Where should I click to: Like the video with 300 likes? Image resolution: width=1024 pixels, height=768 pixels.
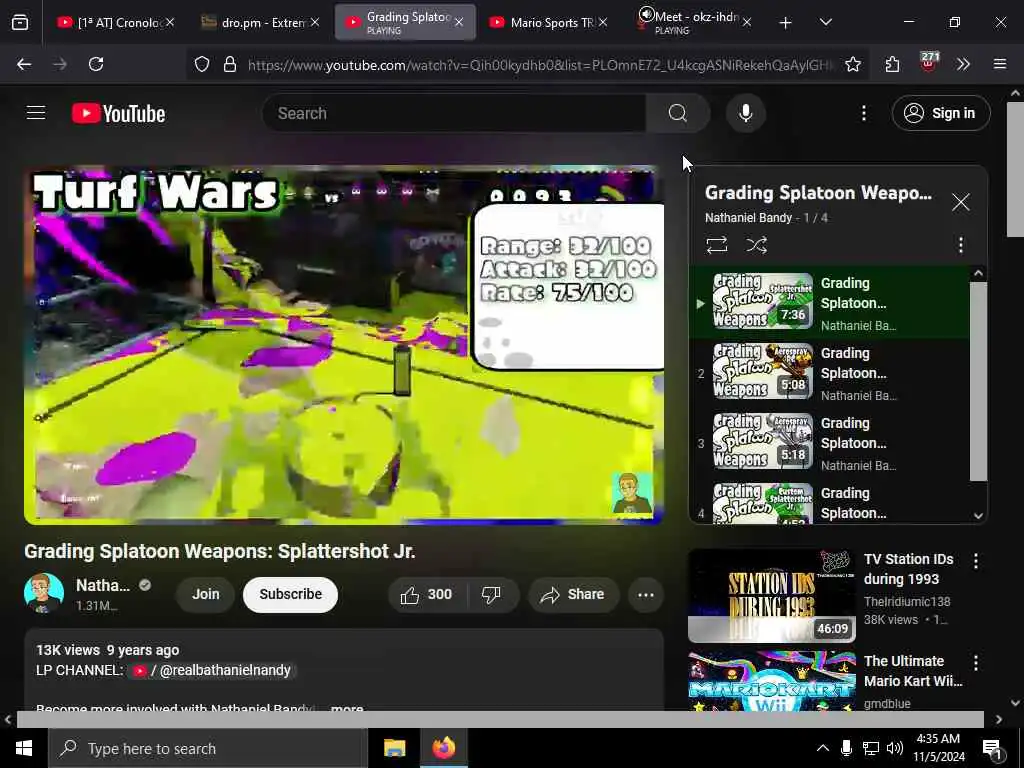pos(426,594)
